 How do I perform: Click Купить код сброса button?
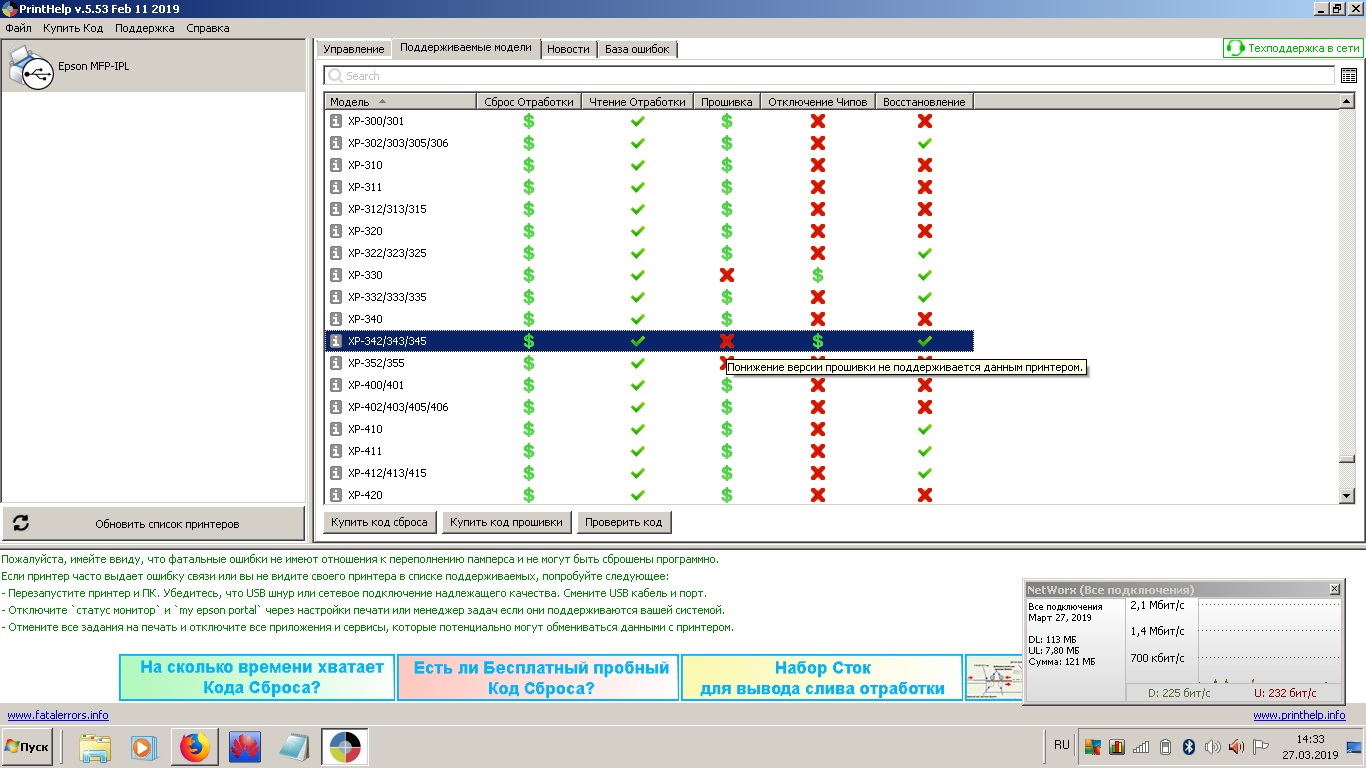380,522
